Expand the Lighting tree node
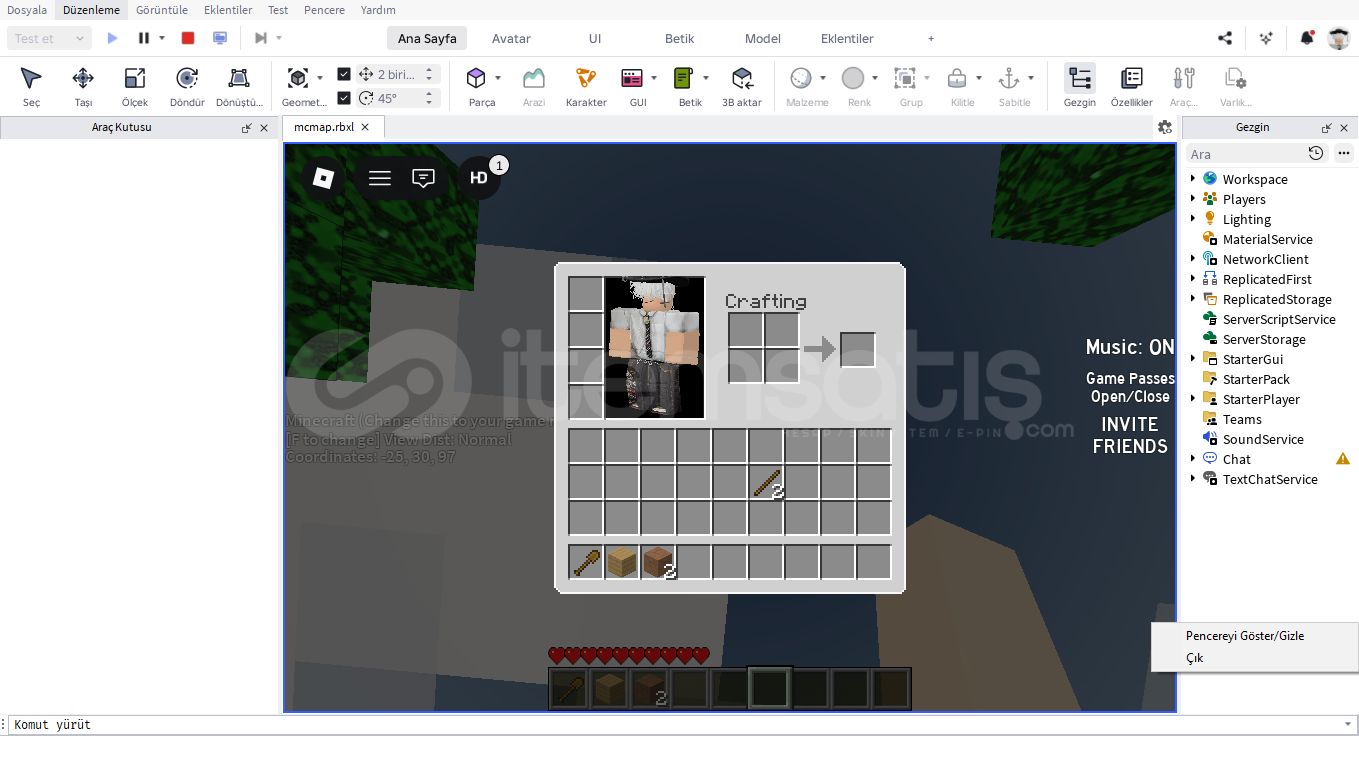Image resolution: width=1359 pixels, height=768 pixels. pyautogui.click(x=1193, y=219)
